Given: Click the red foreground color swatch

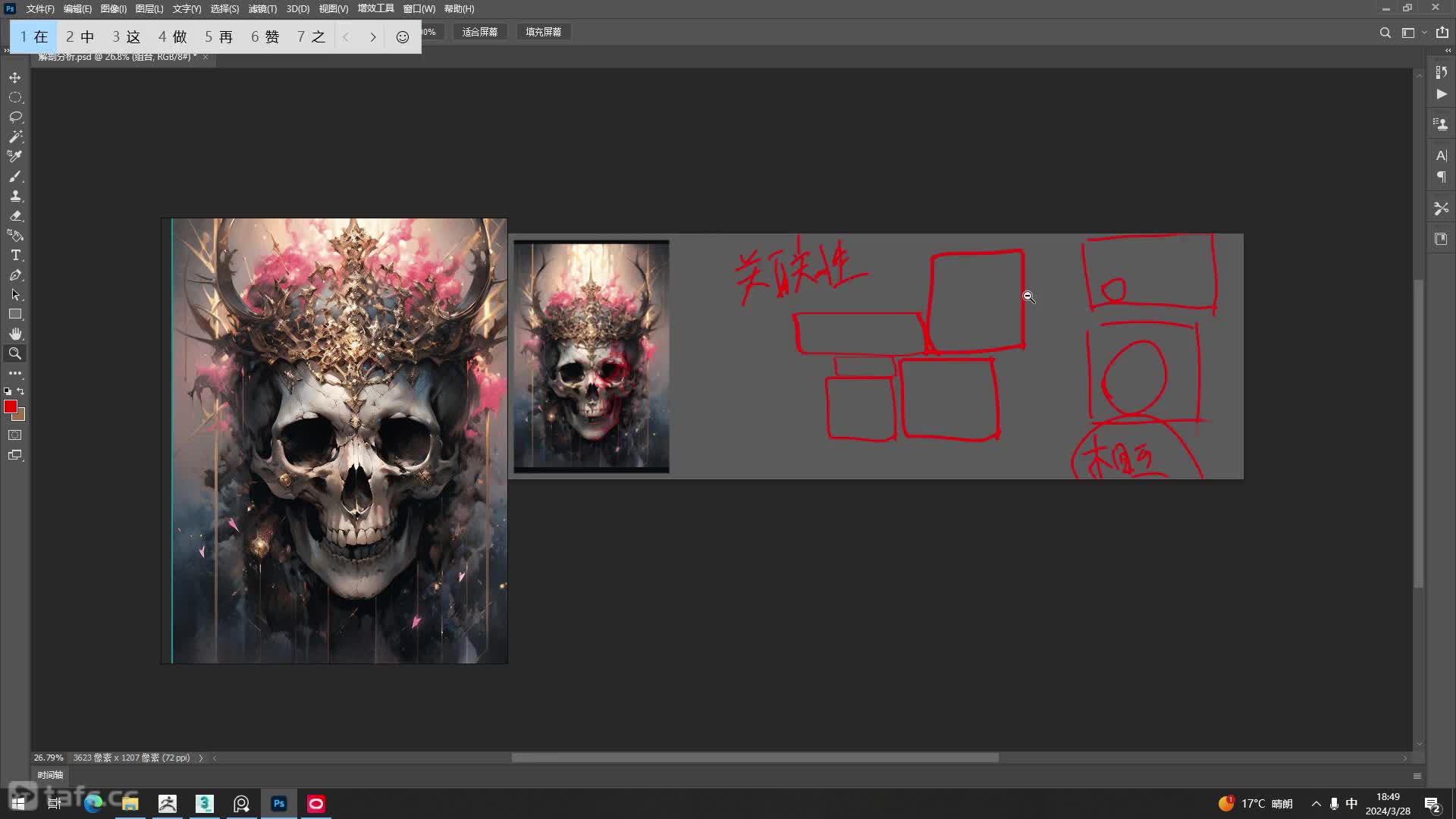Looking at the screenshot, I should 10,406.
